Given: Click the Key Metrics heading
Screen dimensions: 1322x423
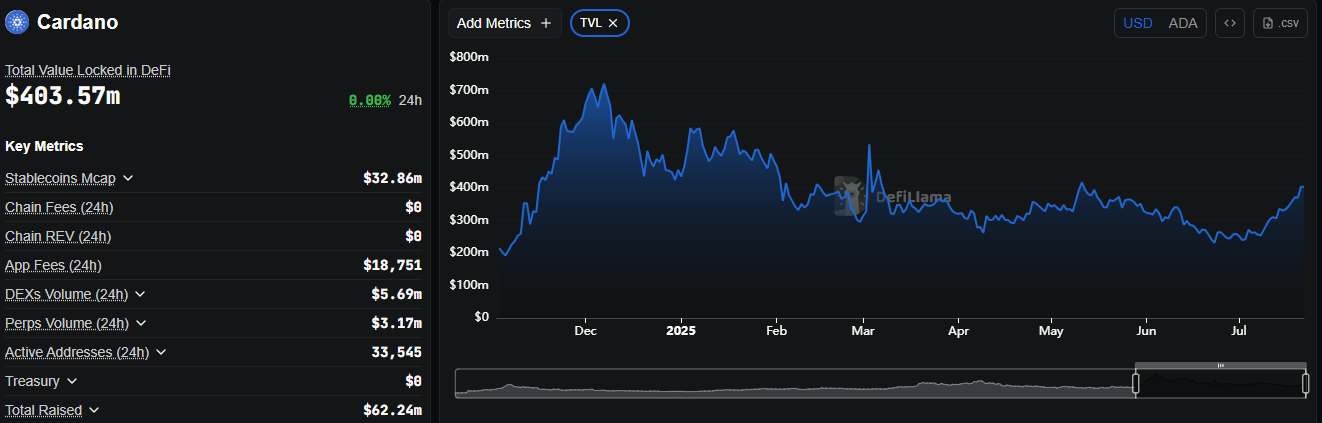Looking at the screenshot, I should point(44,146).
